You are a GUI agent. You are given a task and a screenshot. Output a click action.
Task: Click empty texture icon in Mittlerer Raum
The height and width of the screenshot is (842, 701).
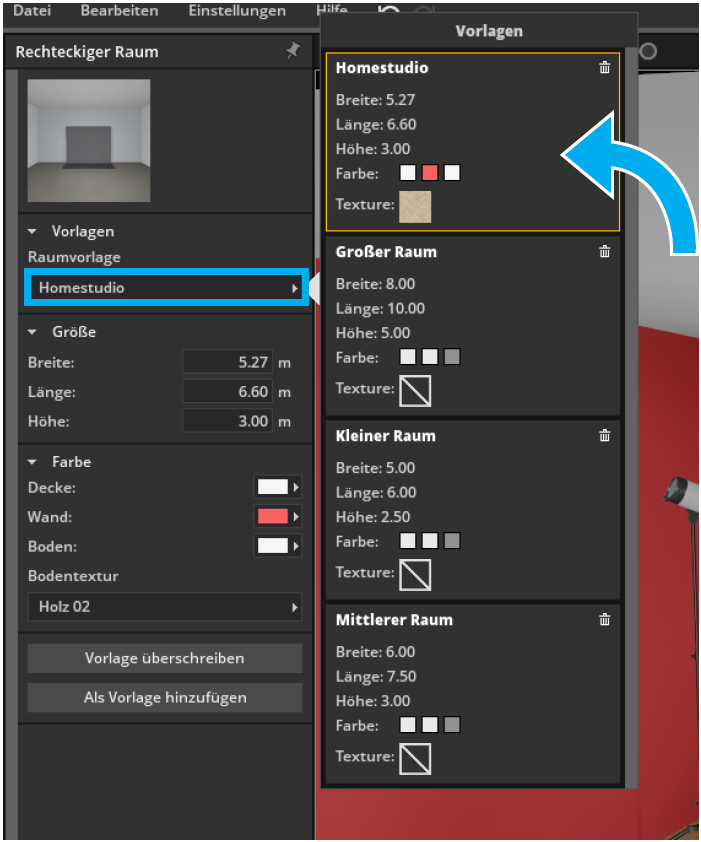click(x=415, y=759)
